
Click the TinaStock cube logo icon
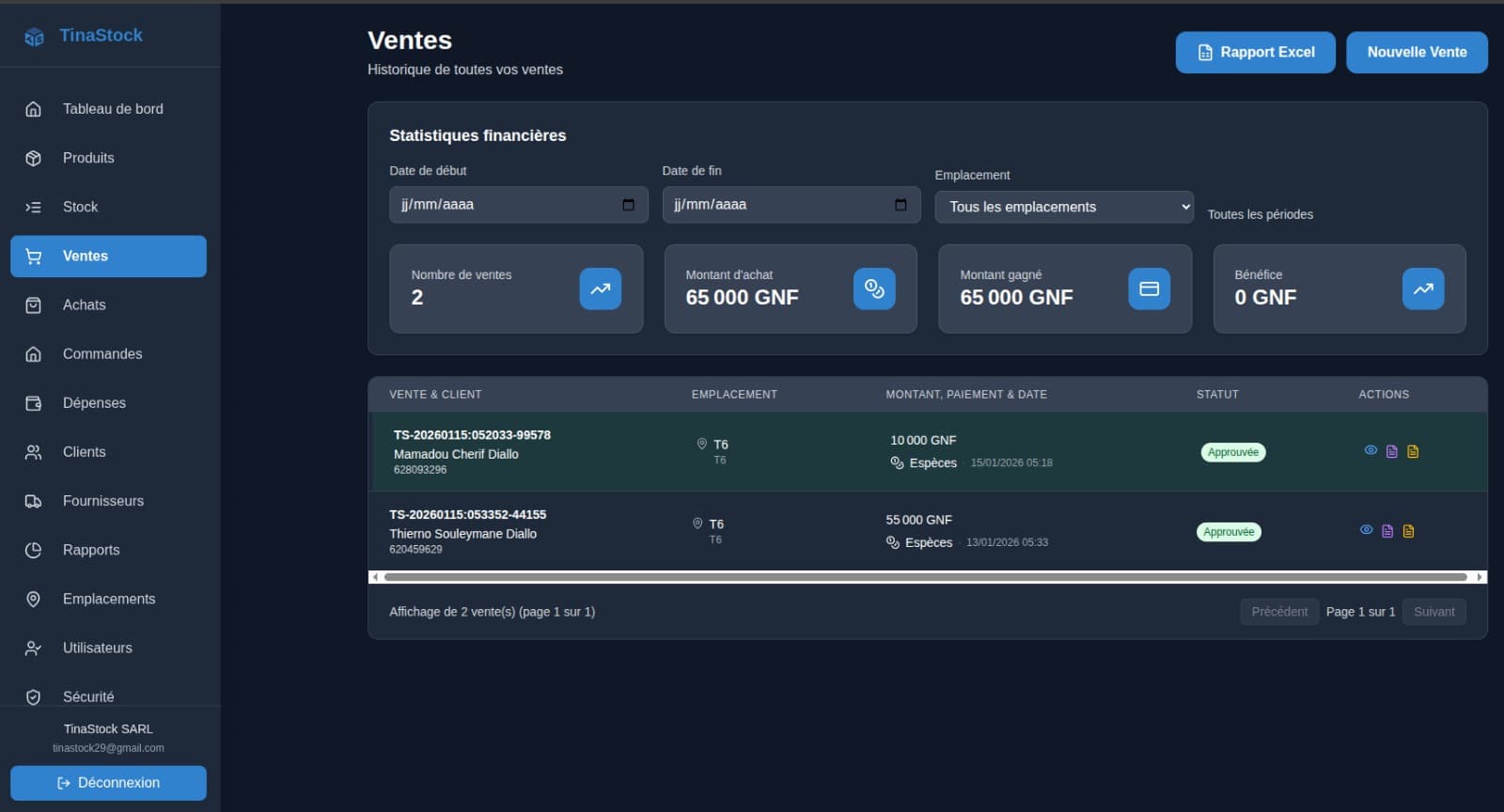(x=34, y=37)
